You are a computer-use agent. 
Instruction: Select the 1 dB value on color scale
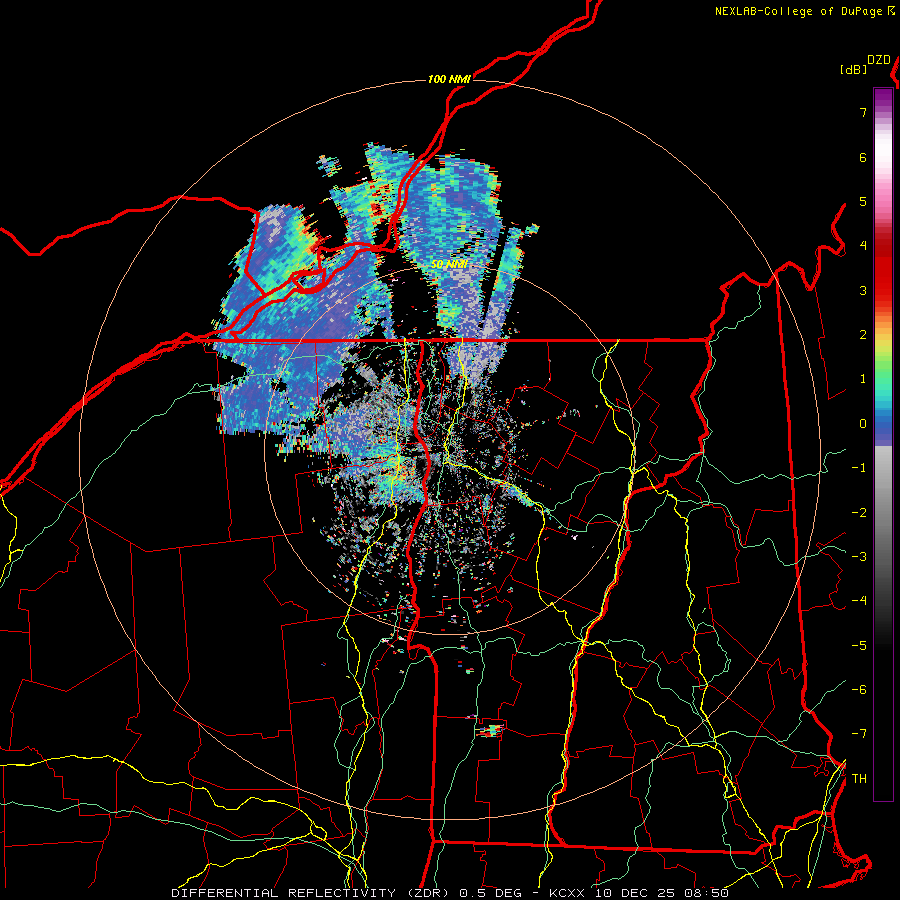[863, 379]
